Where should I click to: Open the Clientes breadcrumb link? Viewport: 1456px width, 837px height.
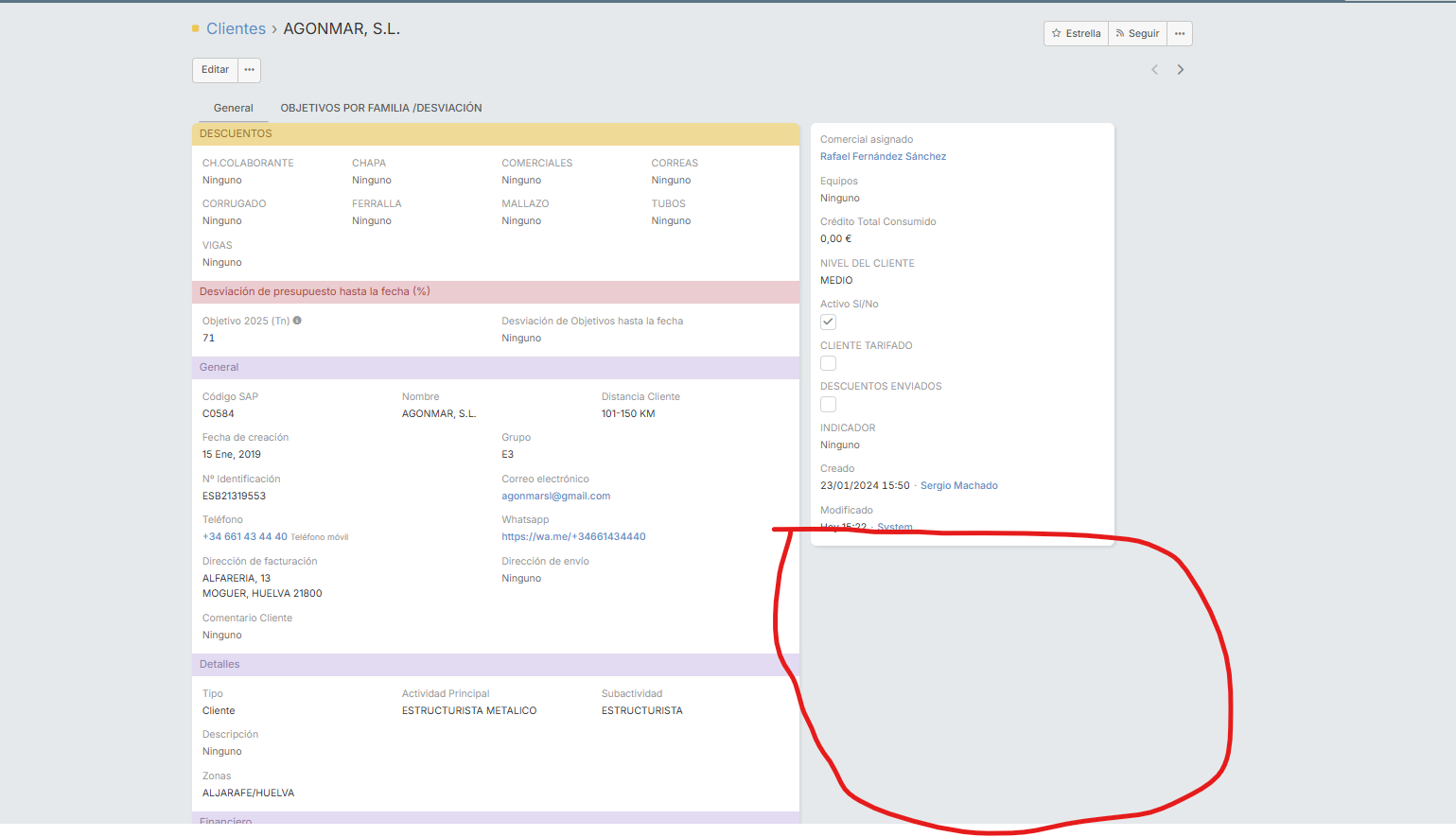pos(236,29)
